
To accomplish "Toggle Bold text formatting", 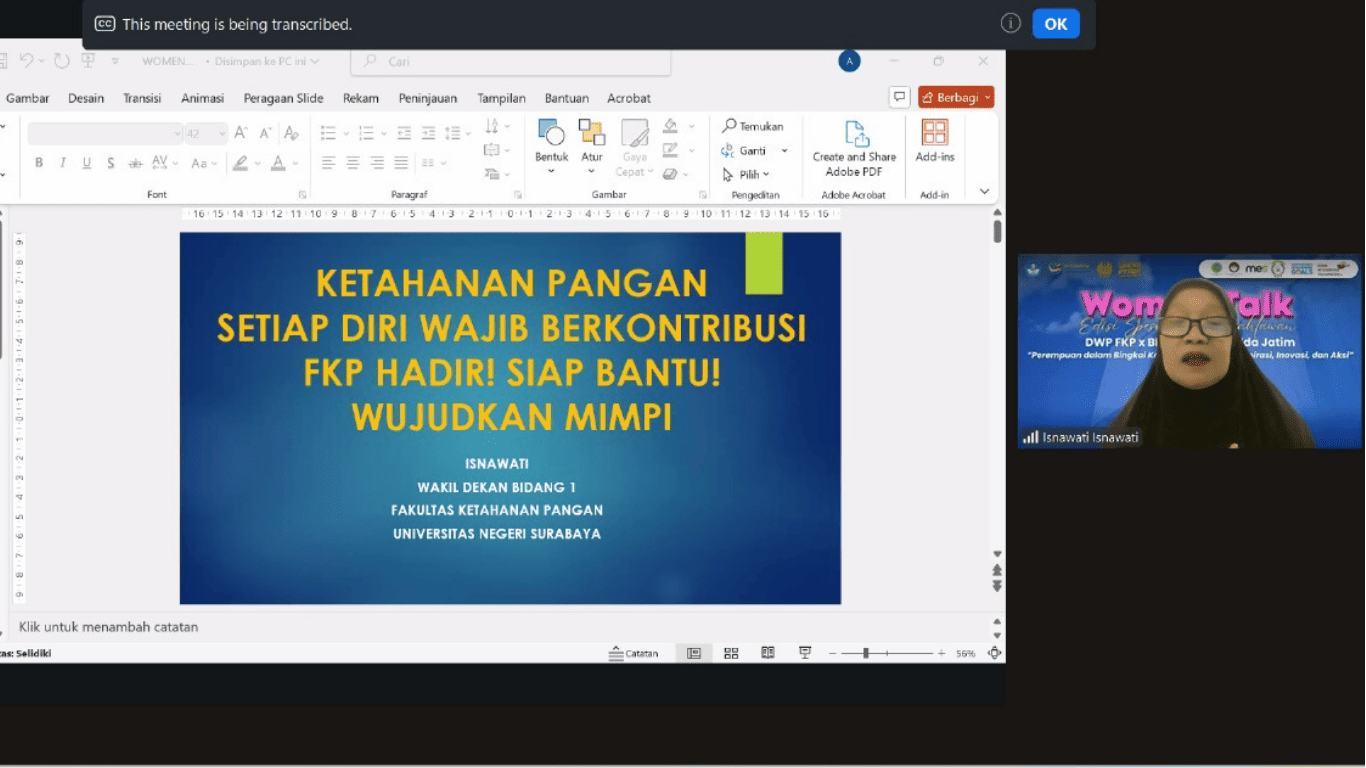I will click(39, 163).
